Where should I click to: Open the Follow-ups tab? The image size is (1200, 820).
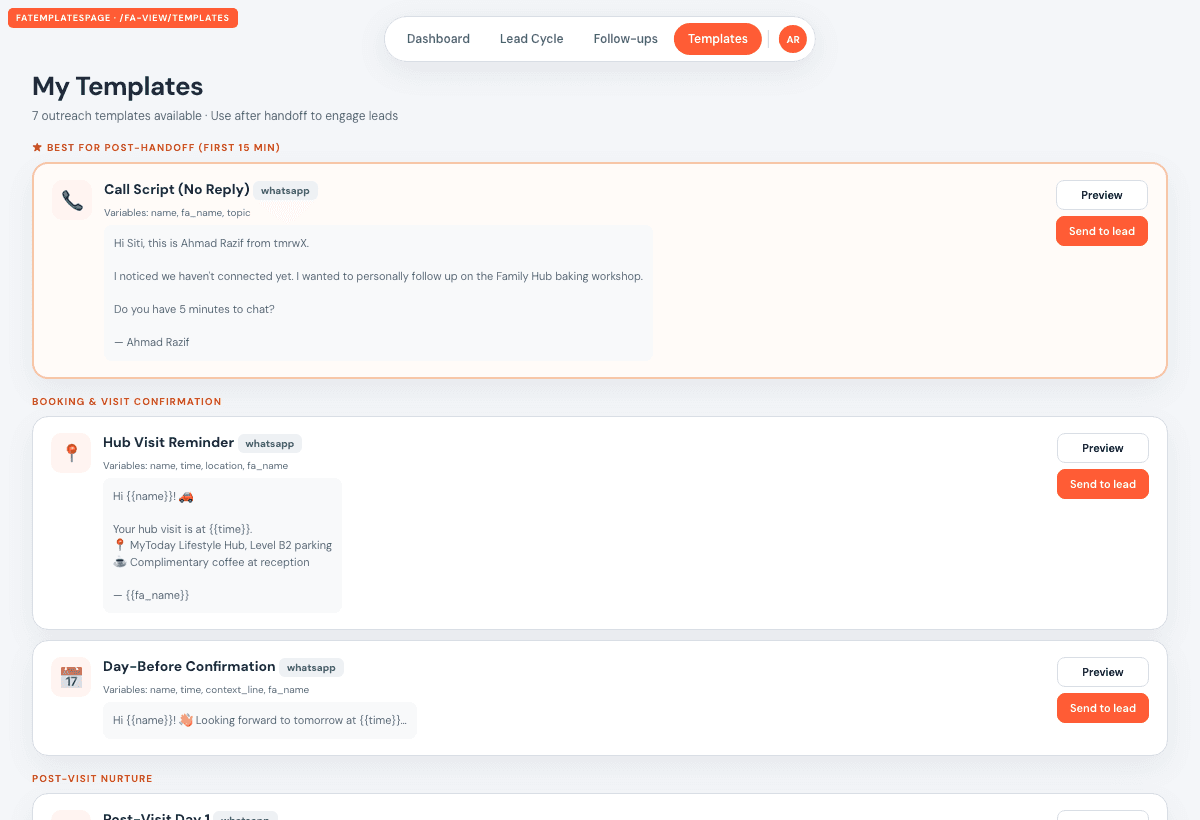pyautogui.click(x=625, y=39)
